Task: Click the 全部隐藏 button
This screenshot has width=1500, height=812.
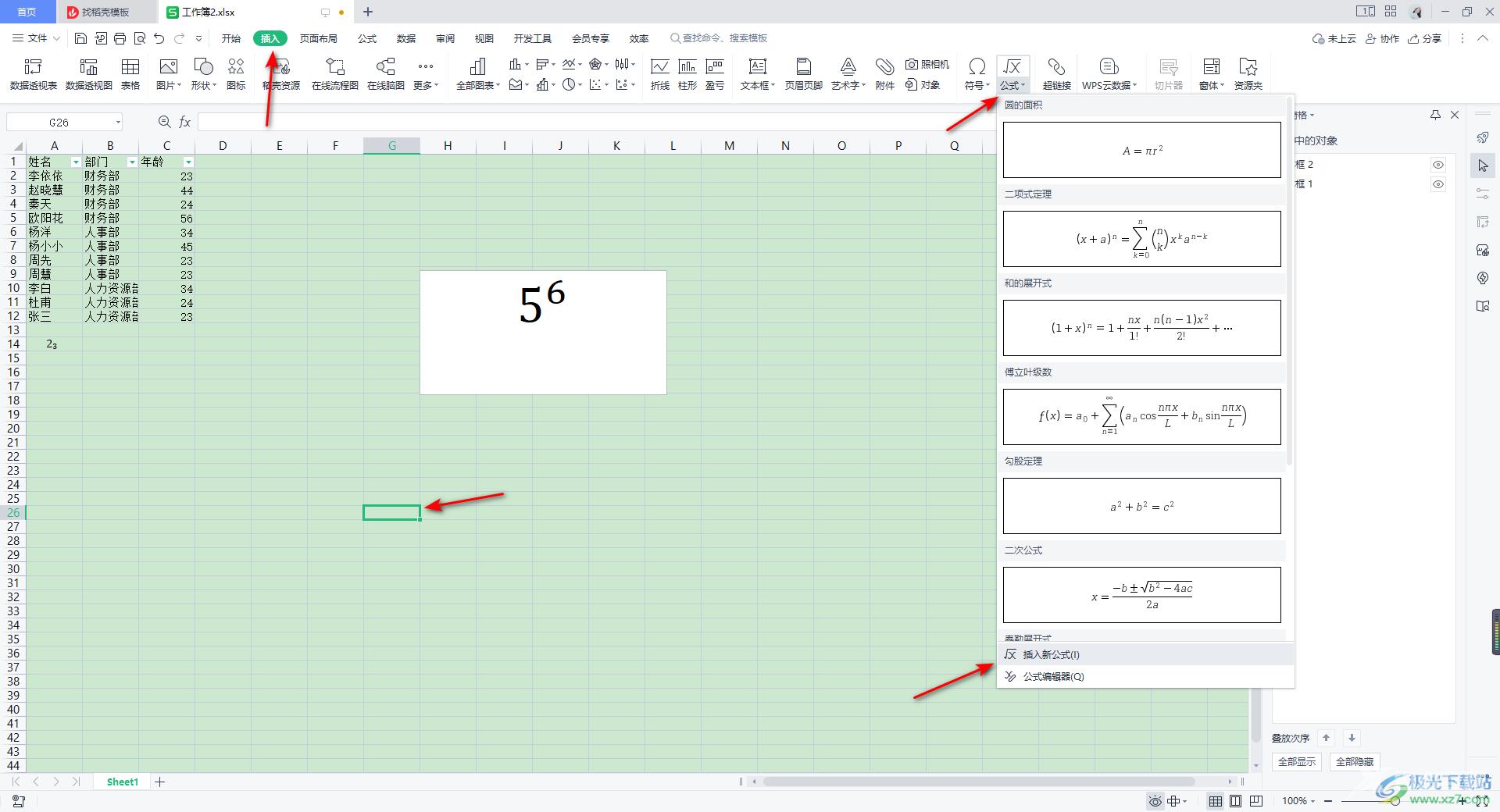Action: 1355,761
